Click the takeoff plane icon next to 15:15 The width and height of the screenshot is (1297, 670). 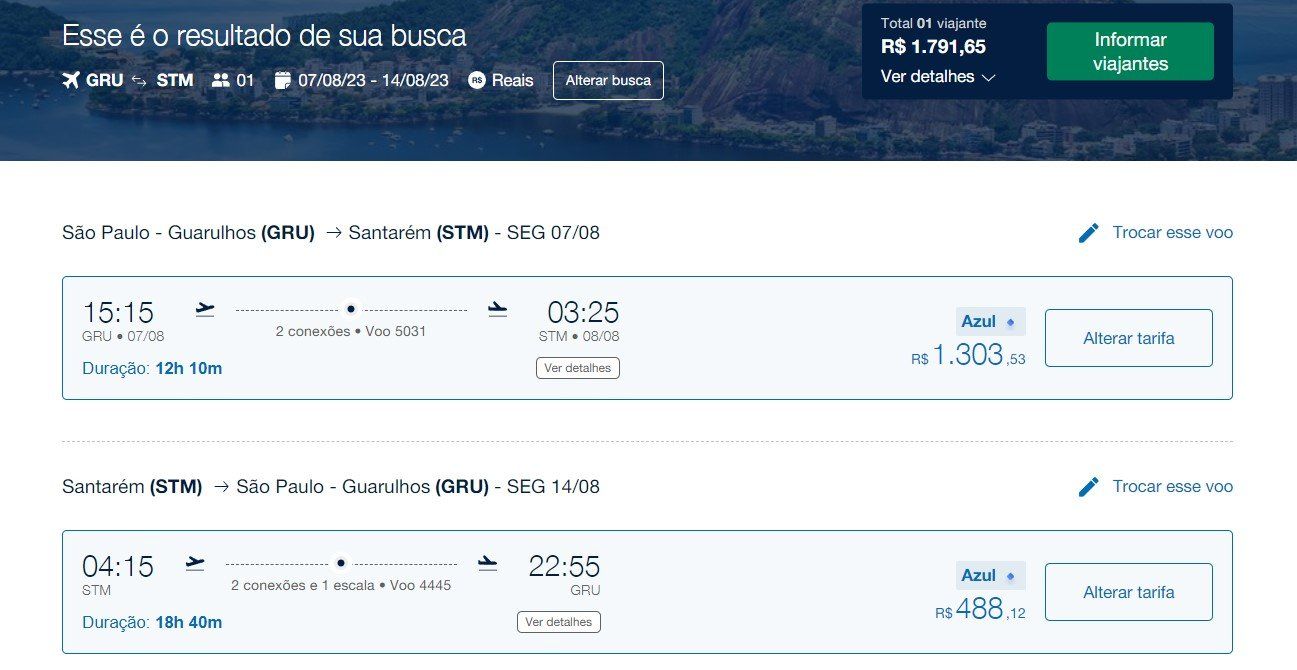(205, 309)
